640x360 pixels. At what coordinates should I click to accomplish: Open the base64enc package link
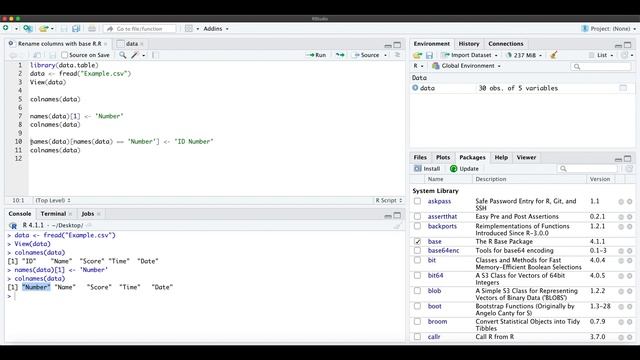443,250
